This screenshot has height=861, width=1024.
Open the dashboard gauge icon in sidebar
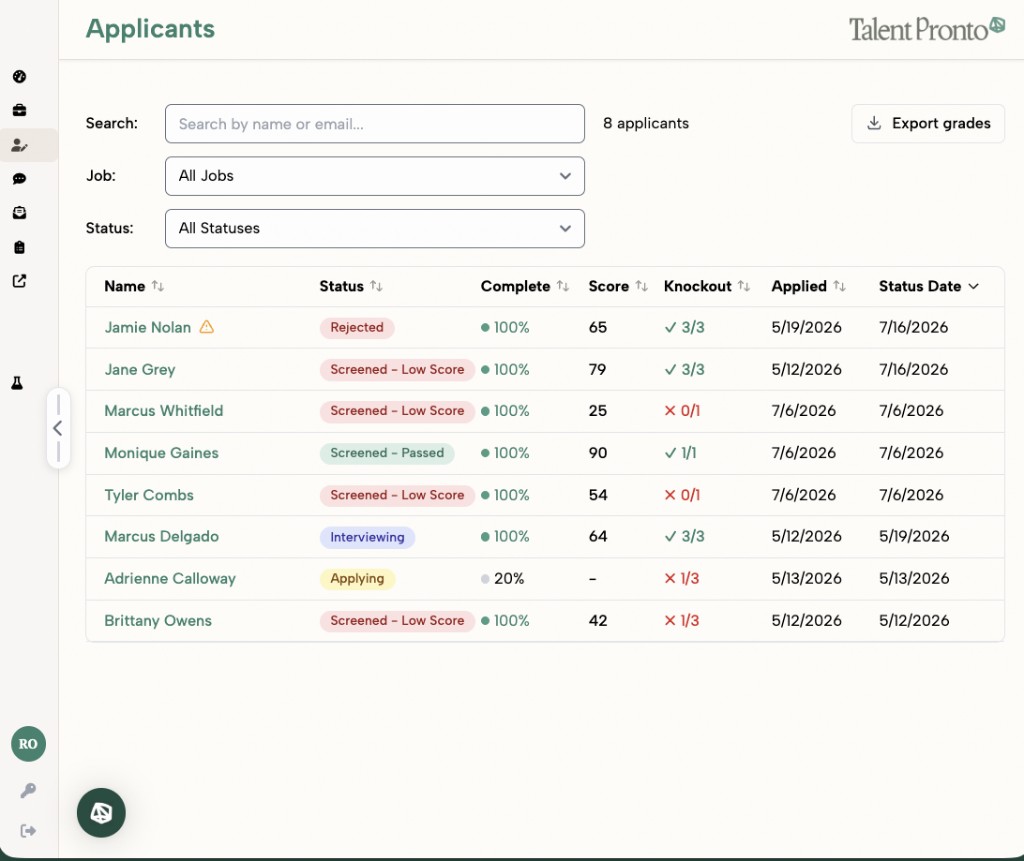[x=20, y=76]
